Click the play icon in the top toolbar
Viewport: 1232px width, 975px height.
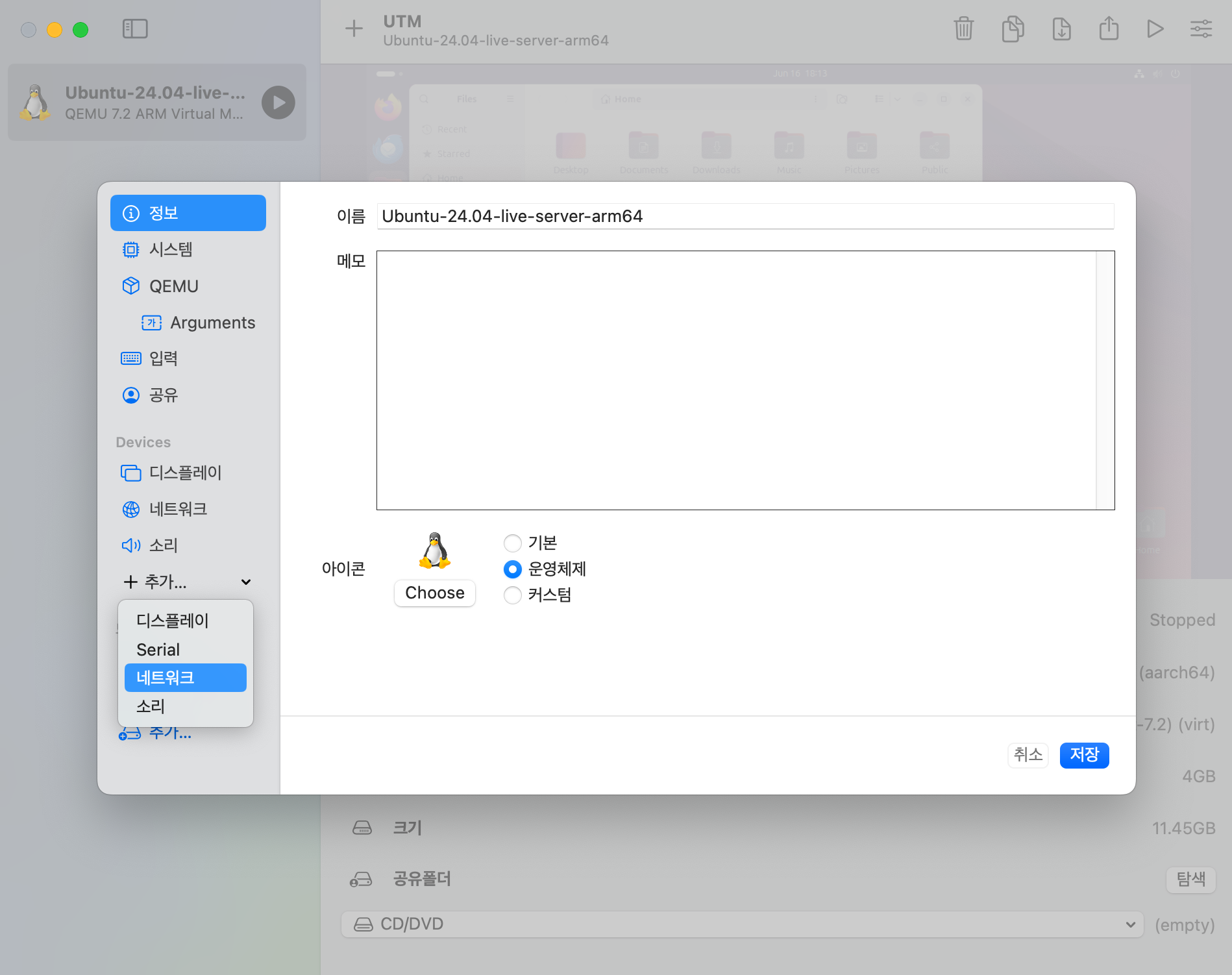(x=1155, y=29)
